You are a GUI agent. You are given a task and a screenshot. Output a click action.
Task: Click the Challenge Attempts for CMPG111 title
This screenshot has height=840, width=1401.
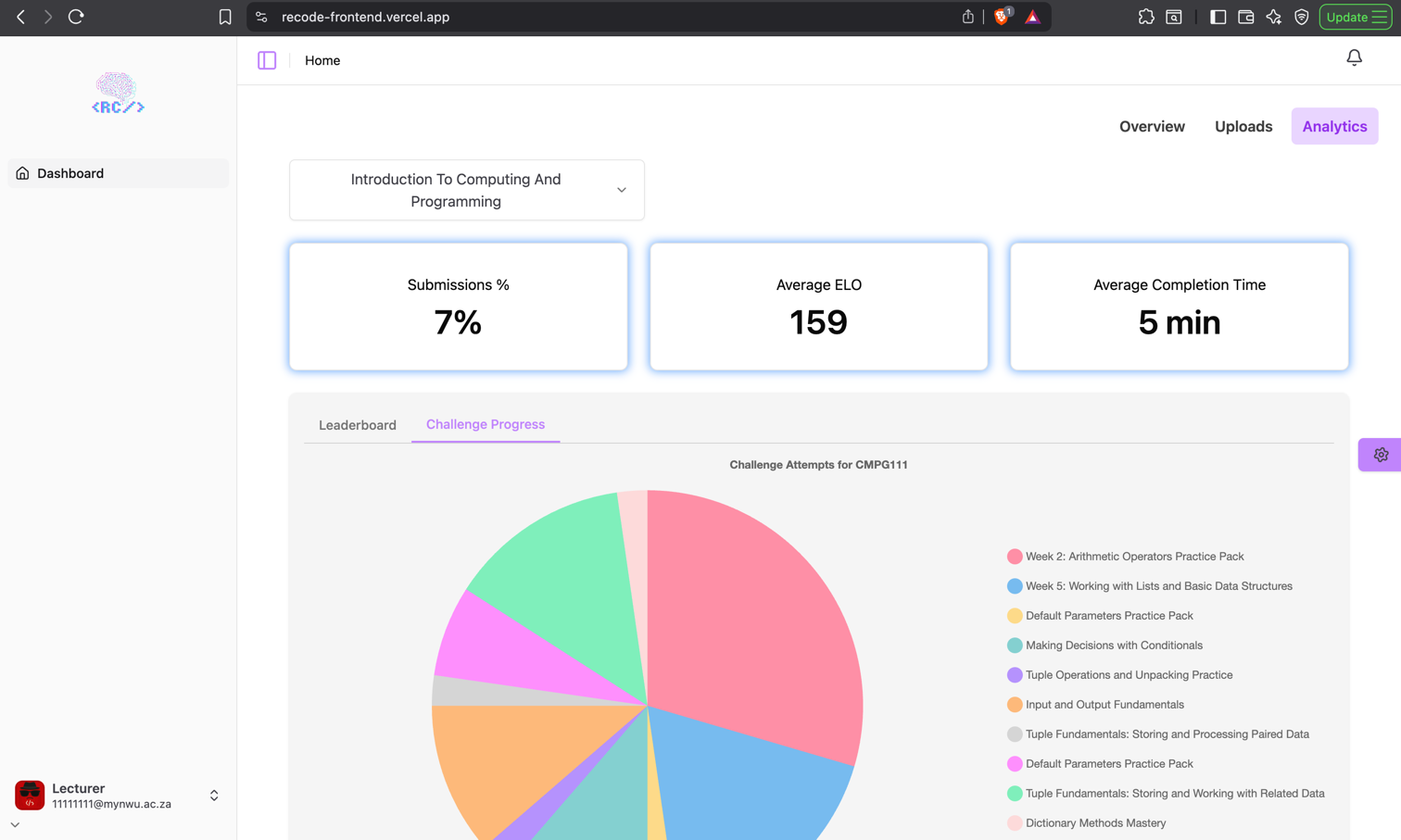click(819, 465)
